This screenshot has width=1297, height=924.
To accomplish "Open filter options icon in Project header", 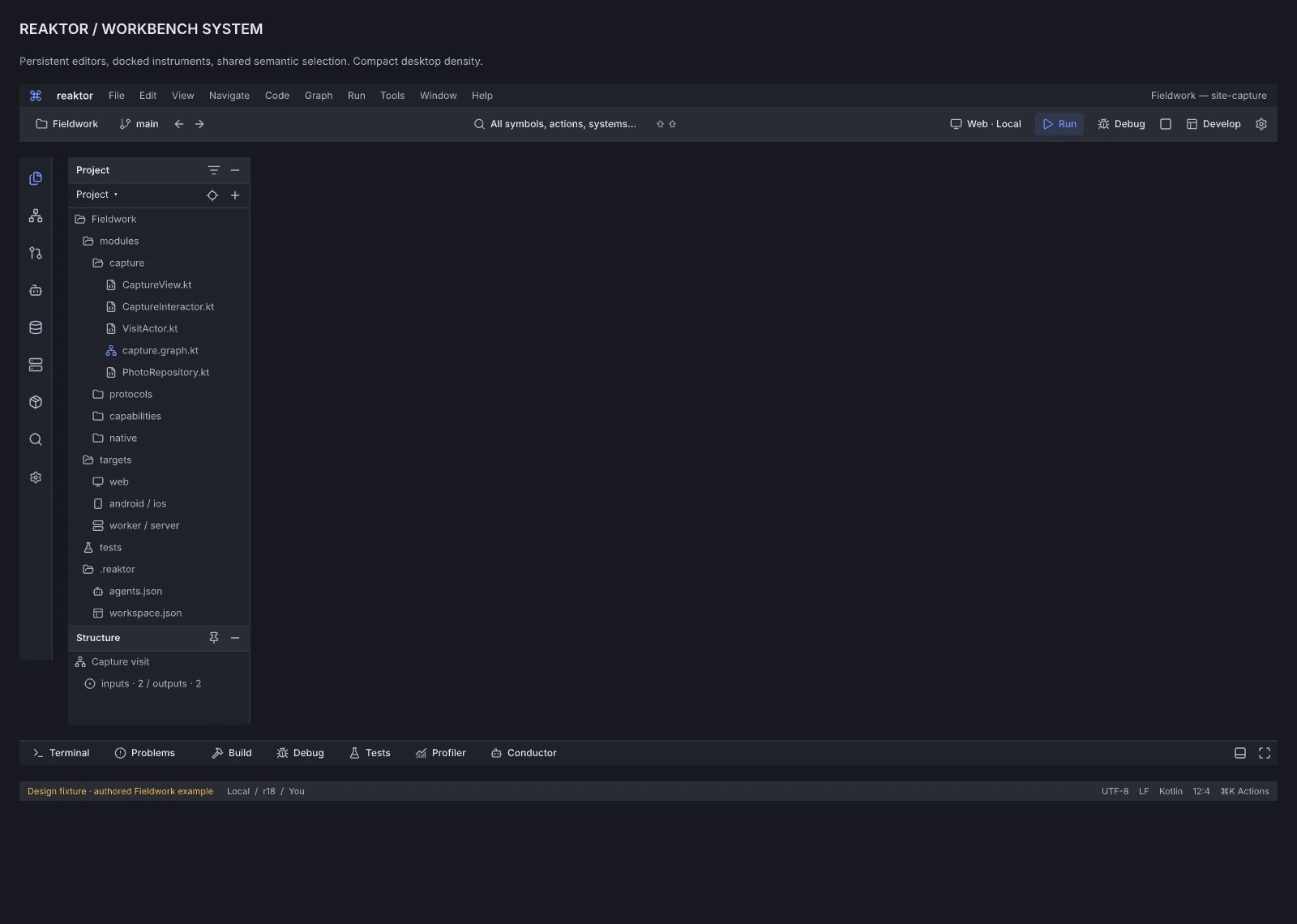I will tap(214, 170).
